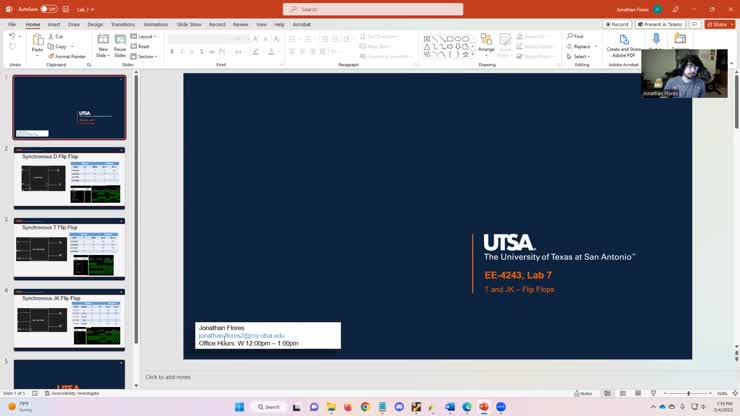Expand the Layout dropdown
Viewport: 740px width, 416px height.
[x=146, y=36]
